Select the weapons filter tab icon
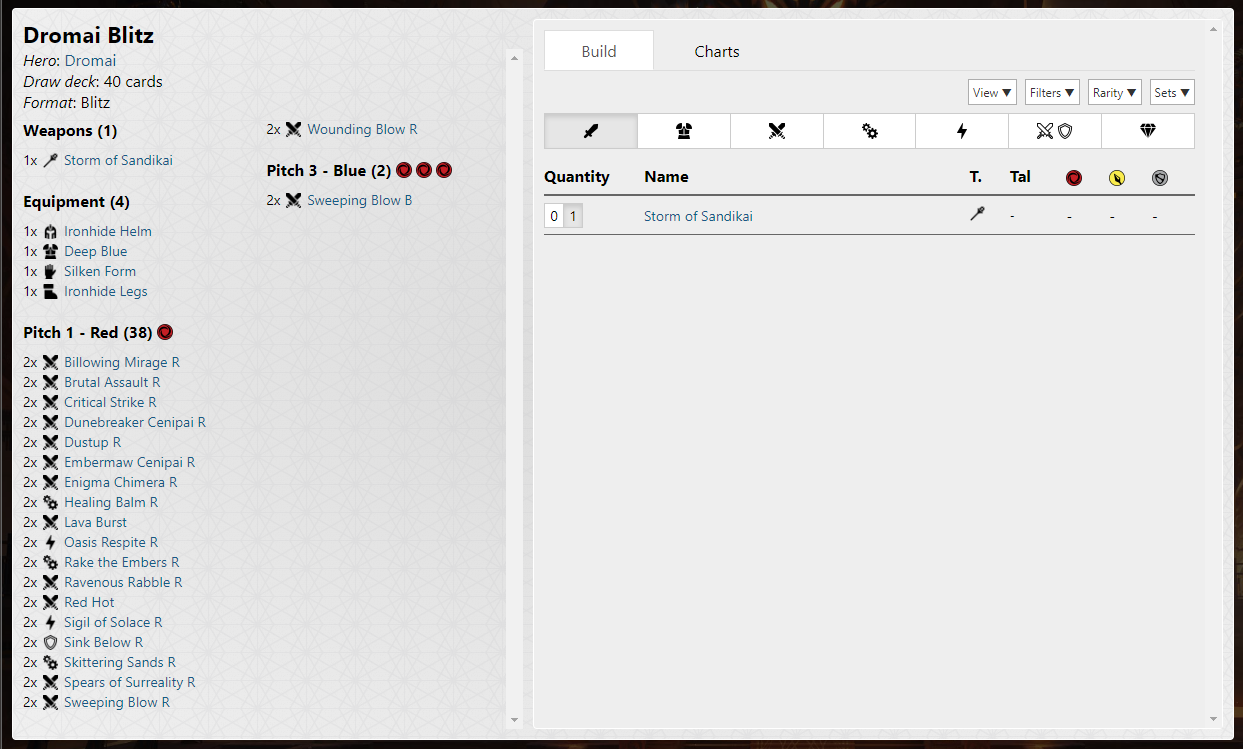This screenshot has height=749, width=1243. [x=591, y=131]
